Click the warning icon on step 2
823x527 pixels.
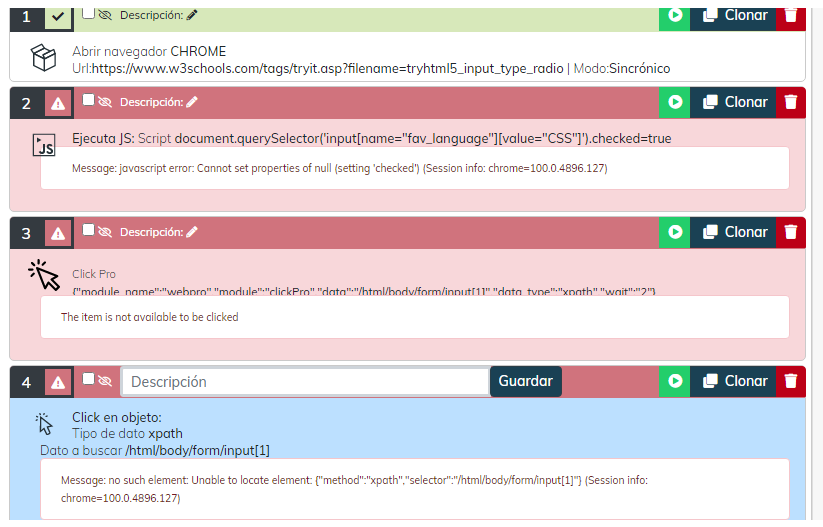(x=58, y=103)
